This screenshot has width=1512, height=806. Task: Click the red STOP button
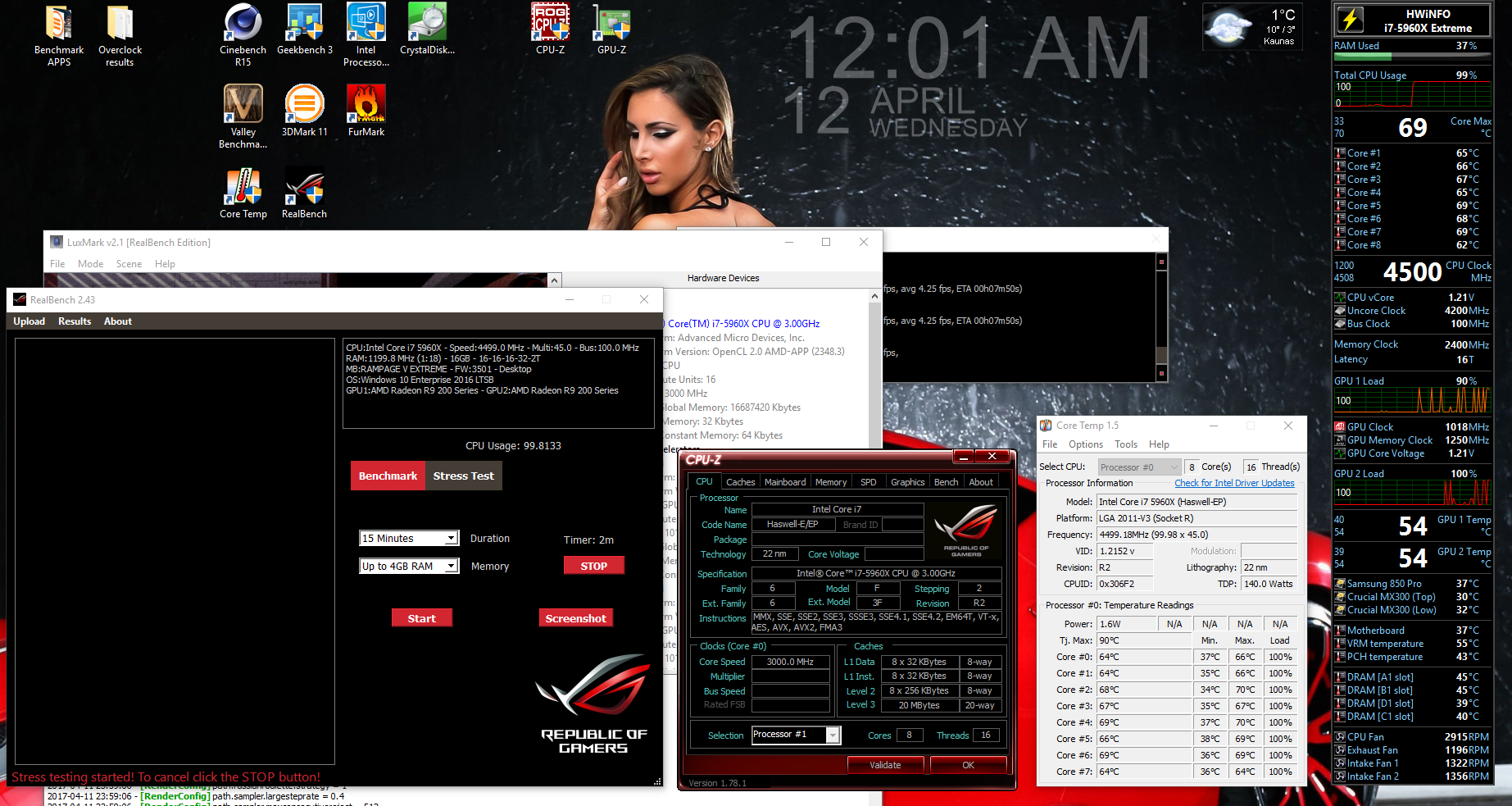594,566
